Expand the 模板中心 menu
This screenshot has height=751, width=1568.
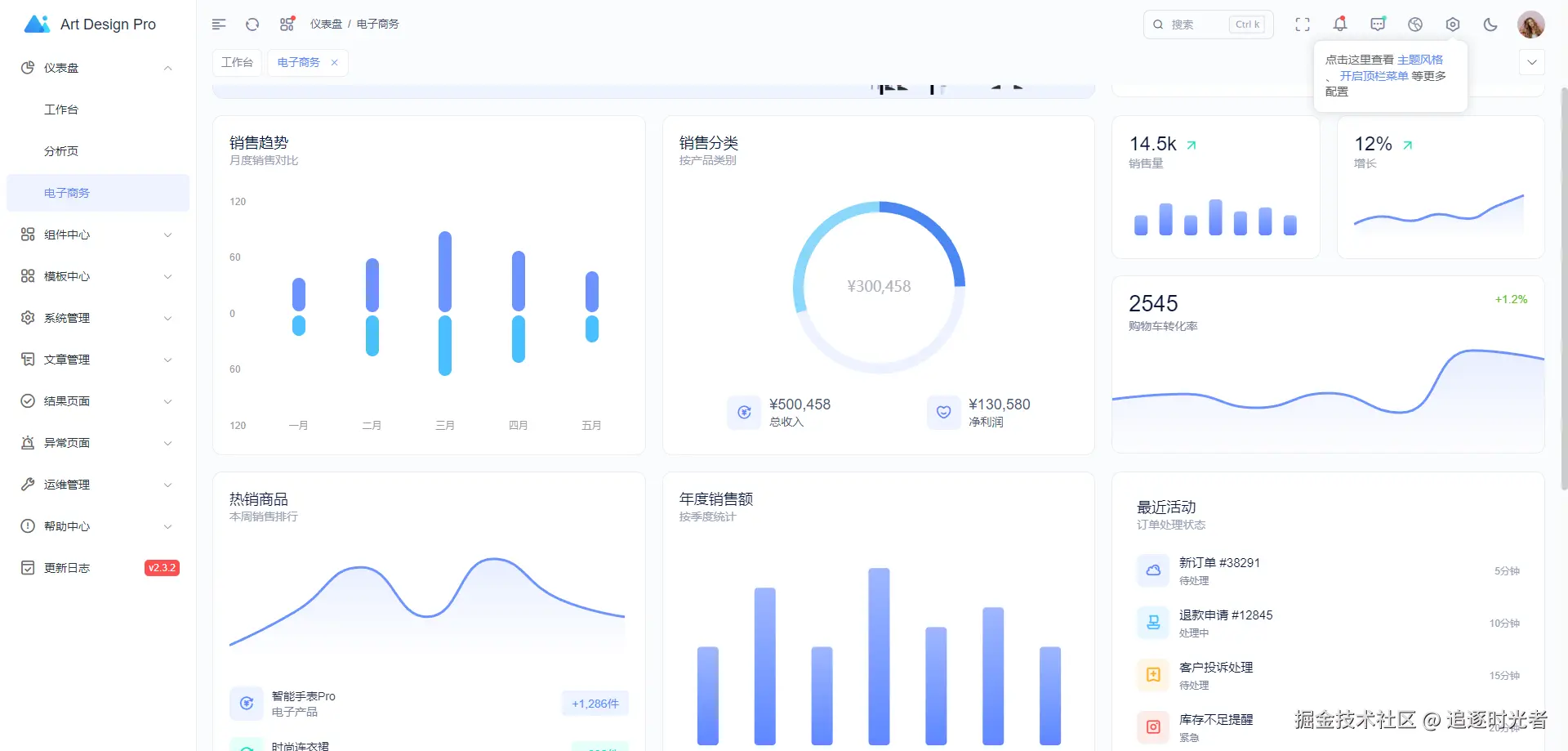click(x=98, y=276)
